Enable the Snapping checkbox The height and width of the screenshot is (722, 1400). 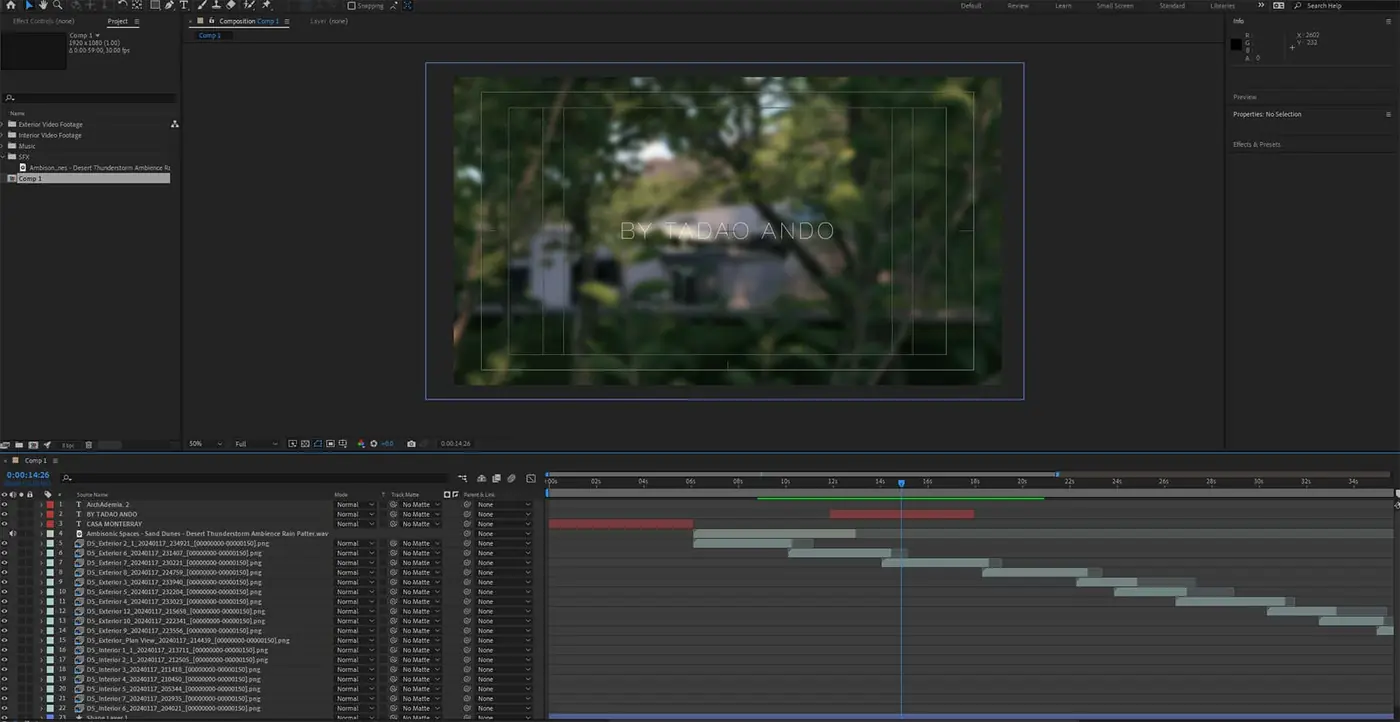pos(351,5)
